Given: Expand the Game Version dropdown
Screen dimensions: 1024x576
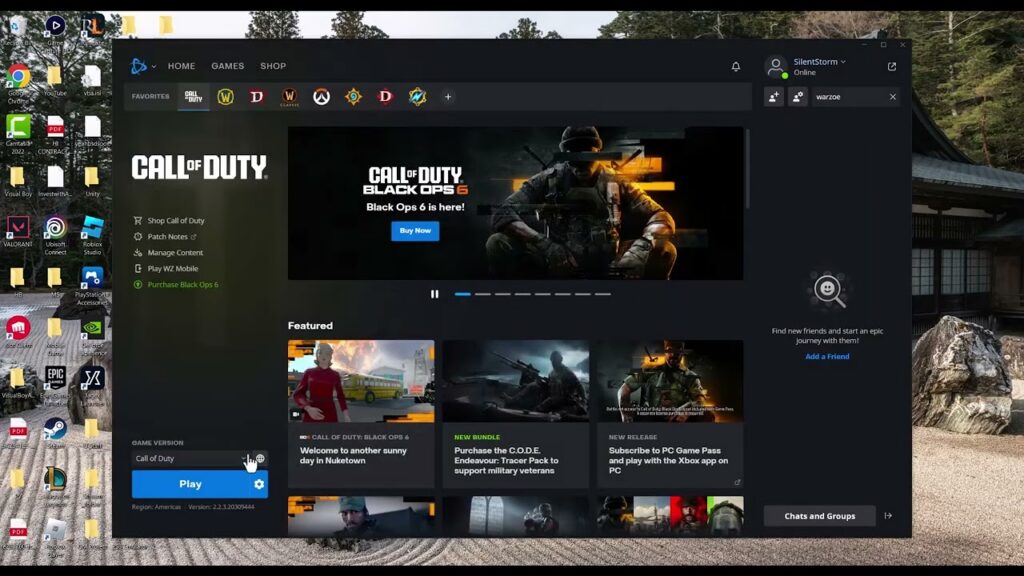Looking at the screenshot, I should click(191, 458).
